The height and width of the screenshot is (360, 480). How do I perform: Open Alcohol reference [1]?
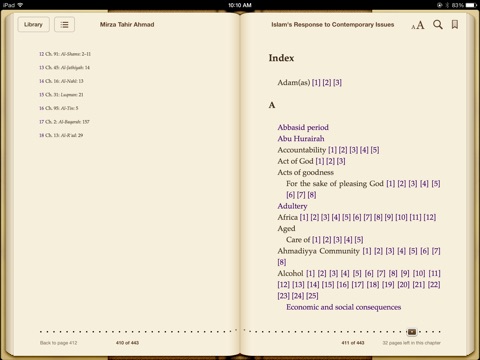(x=310, y=273)
